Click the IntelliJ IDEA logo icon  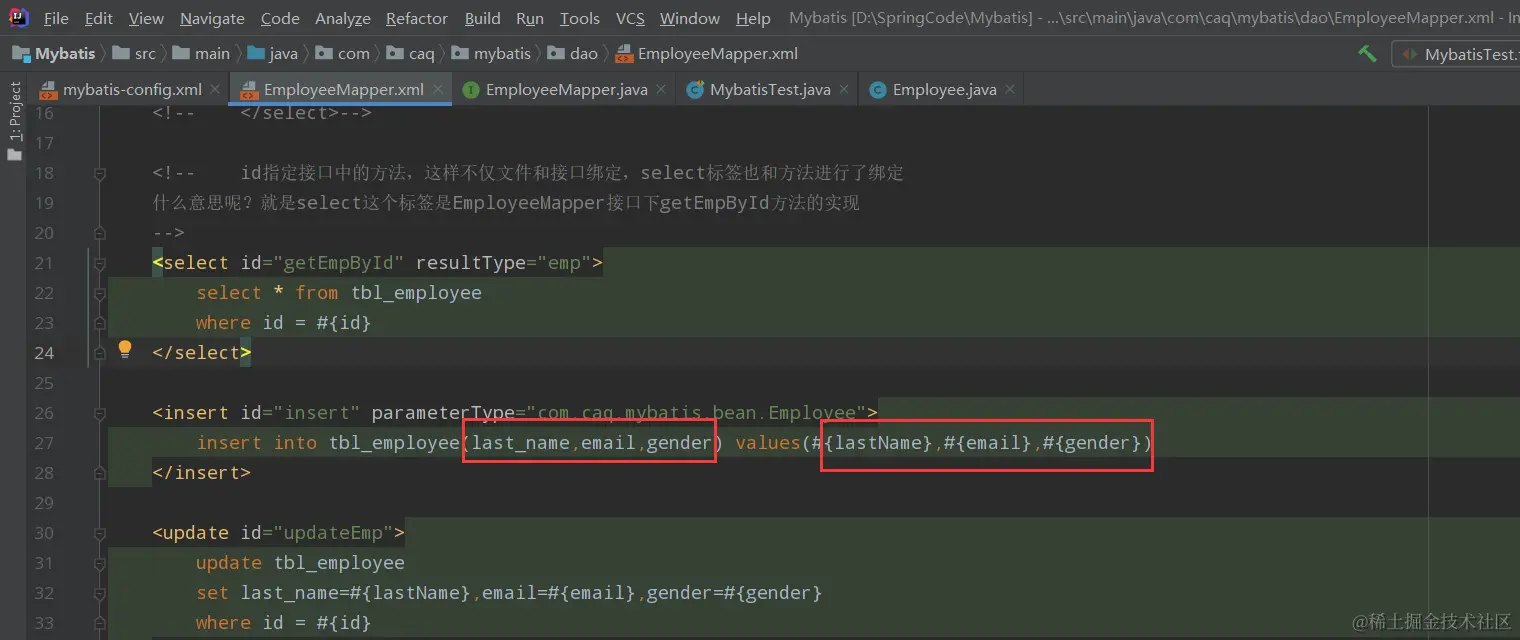[20, 18]
